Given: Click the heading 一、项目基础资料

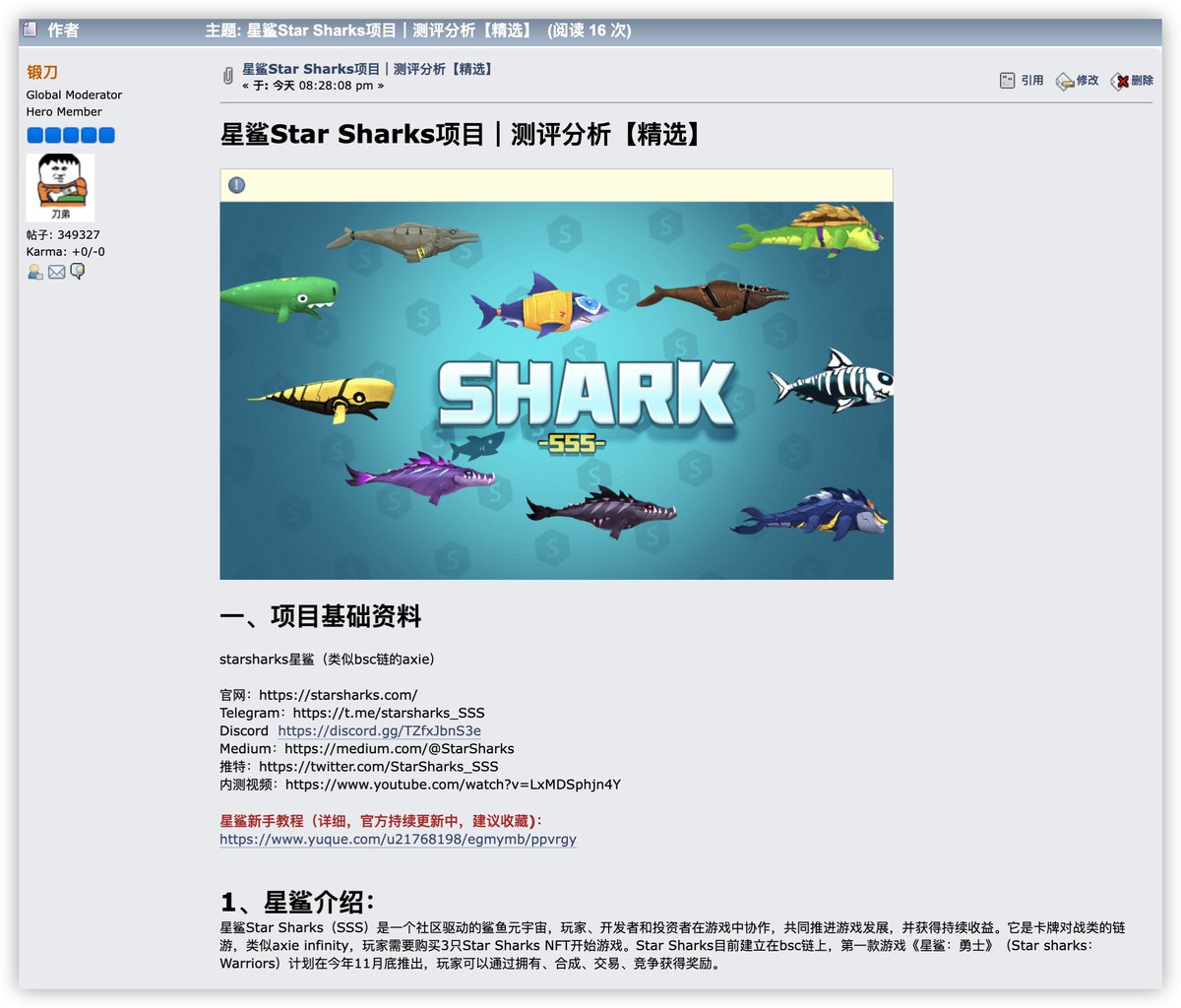Looking at the screenshot, I should [321, 617].
